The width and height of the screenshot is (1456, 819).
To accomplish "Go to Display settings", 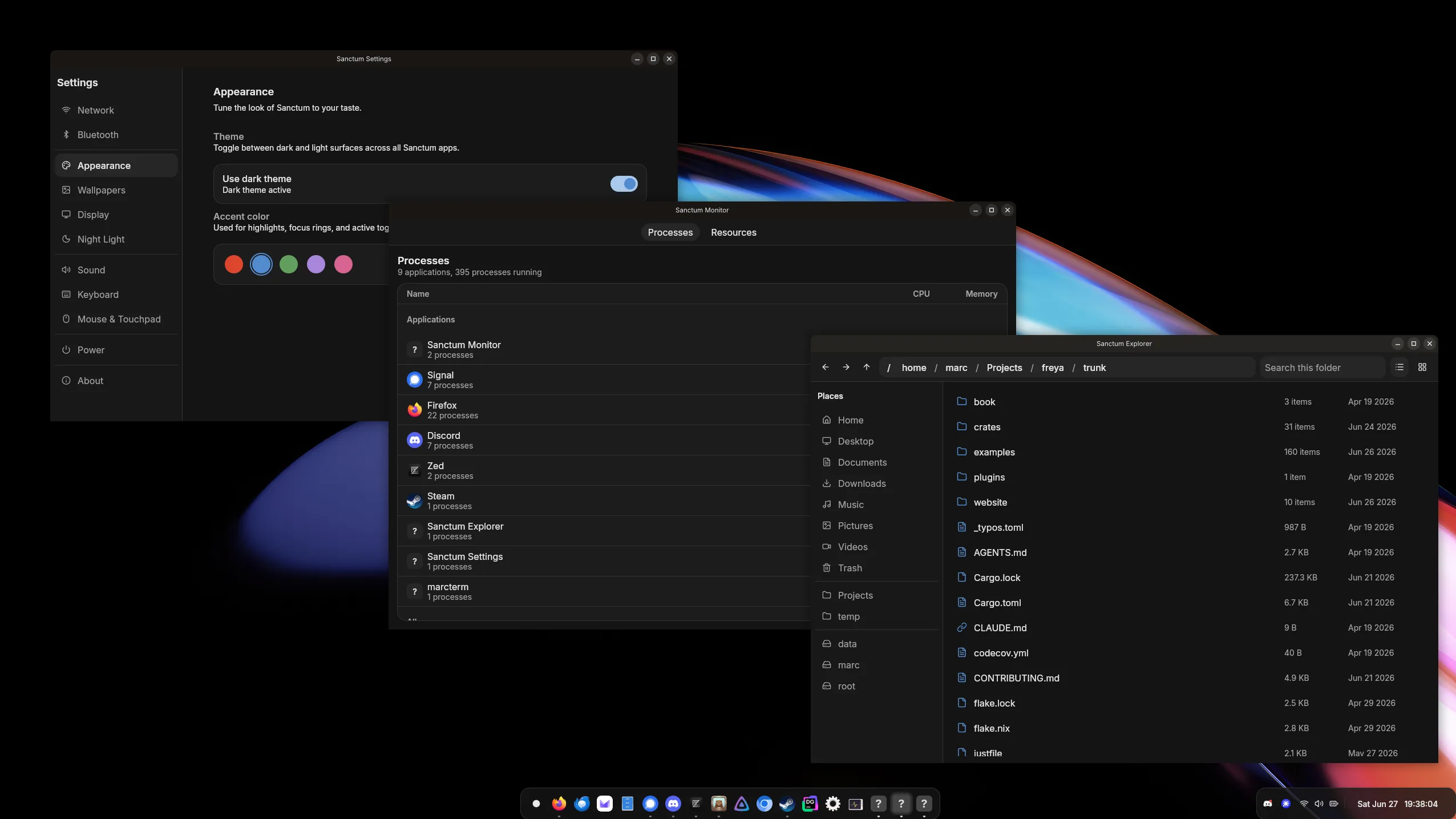I will pyautogui.click(x=116, y=215).
